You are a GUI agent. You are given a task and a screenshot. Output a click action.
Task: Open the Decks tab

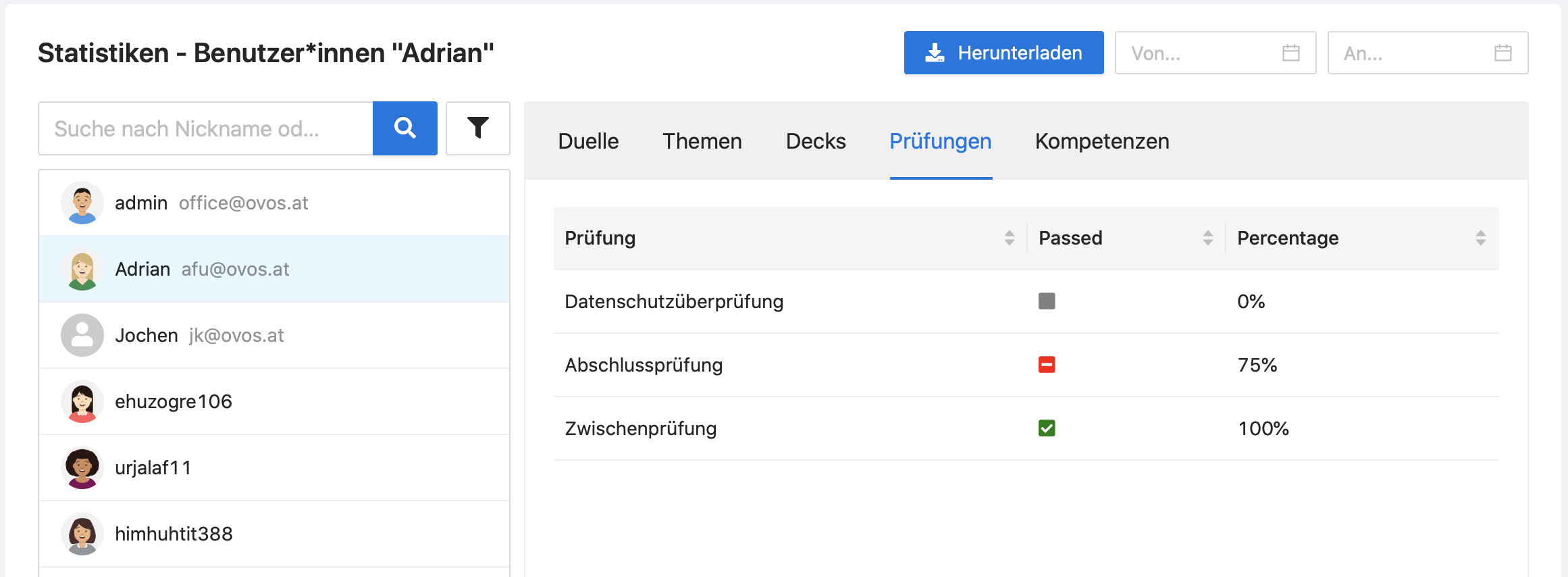click(816, 141)
